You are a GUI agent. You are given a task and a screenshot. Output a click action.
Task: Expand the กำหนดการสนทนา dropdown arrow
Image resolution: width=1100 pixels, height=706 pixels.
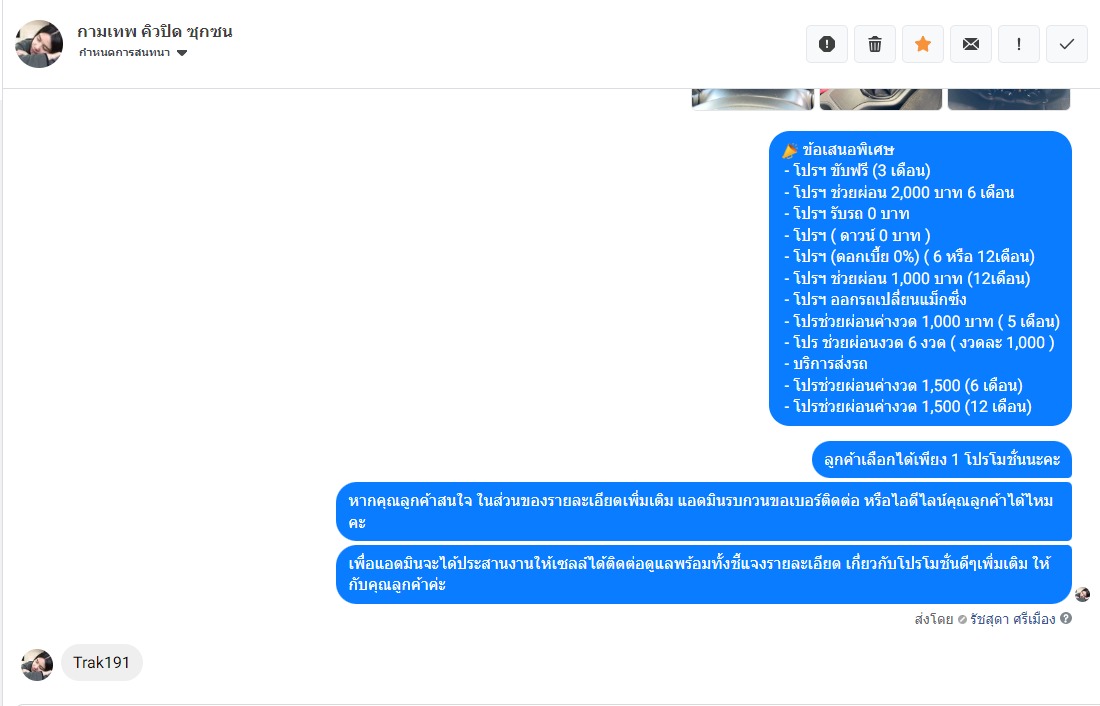(x=182, y=53)
